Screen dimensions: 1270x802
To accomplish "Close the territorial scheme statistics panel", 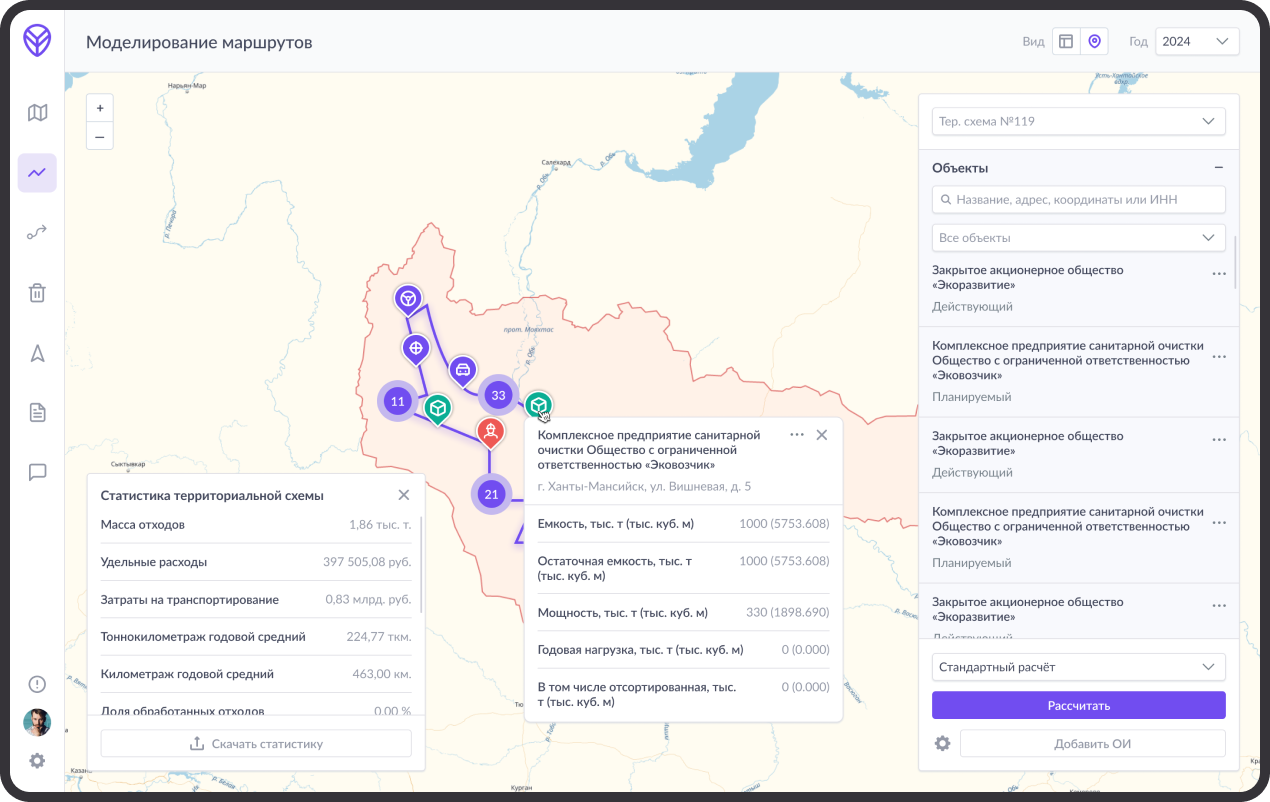I will pos(404,495).
